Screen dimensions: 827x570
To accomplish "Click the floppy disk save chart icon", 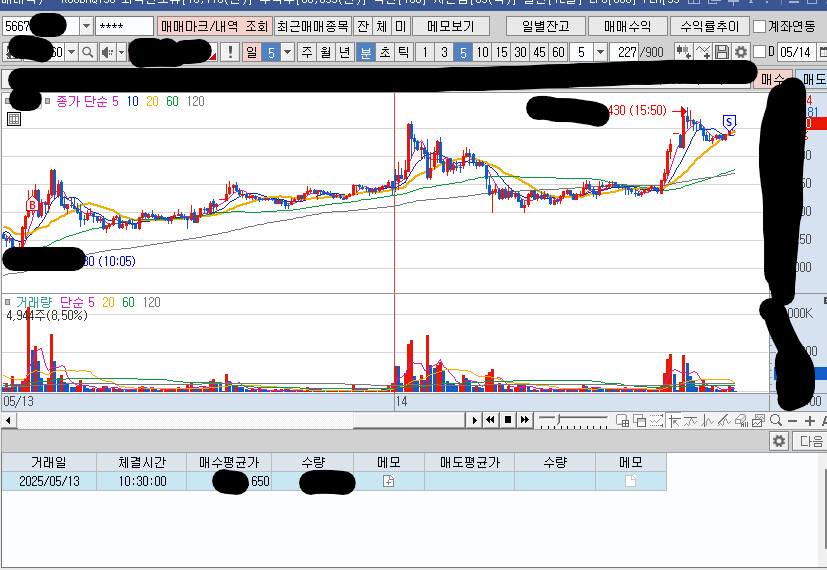I will tap(722, 52).
